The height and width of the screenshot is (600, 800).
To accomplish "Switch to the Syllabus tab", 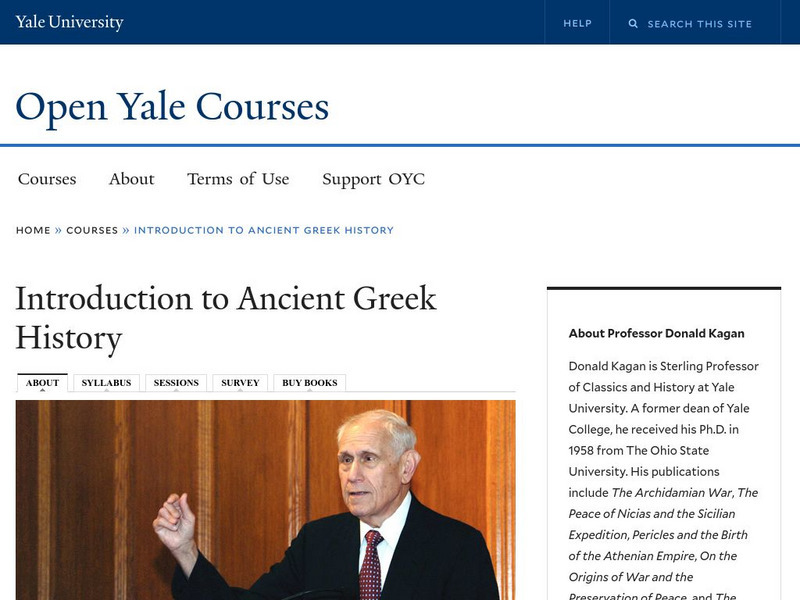I will click(x=106, y=382).
